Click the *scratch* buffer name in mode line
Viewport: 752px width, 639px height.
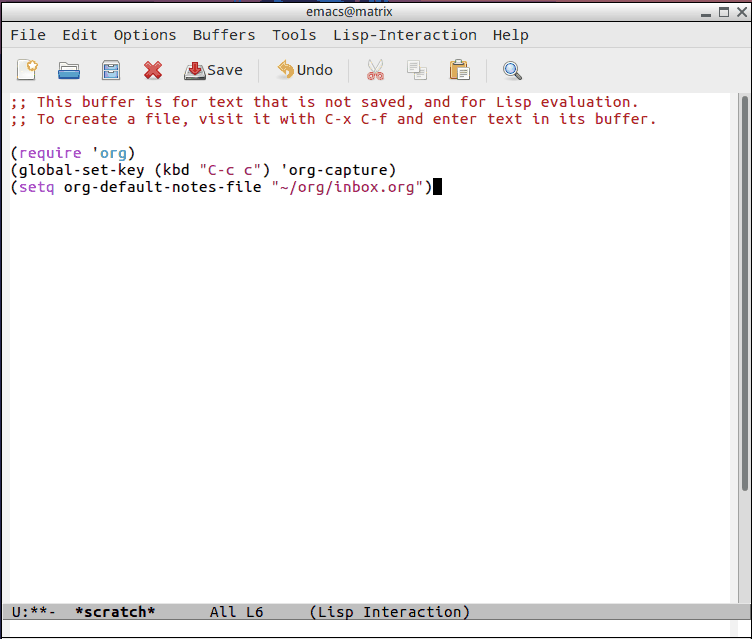tap(115, 612)
